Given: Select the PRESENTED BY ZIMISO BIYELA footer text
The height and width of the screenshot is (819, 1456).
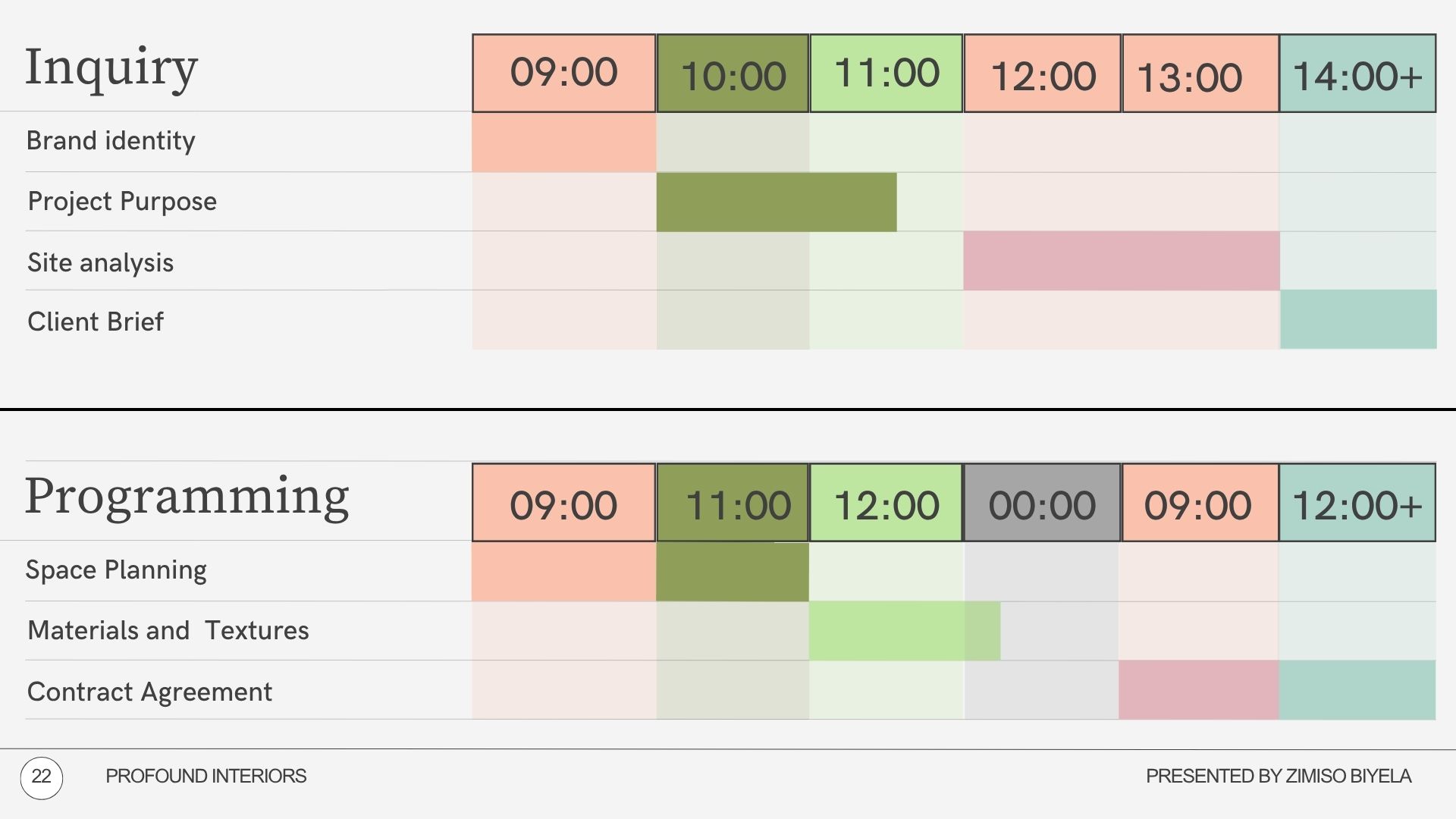Looking at the screenshot, I should coord(1278,777).
